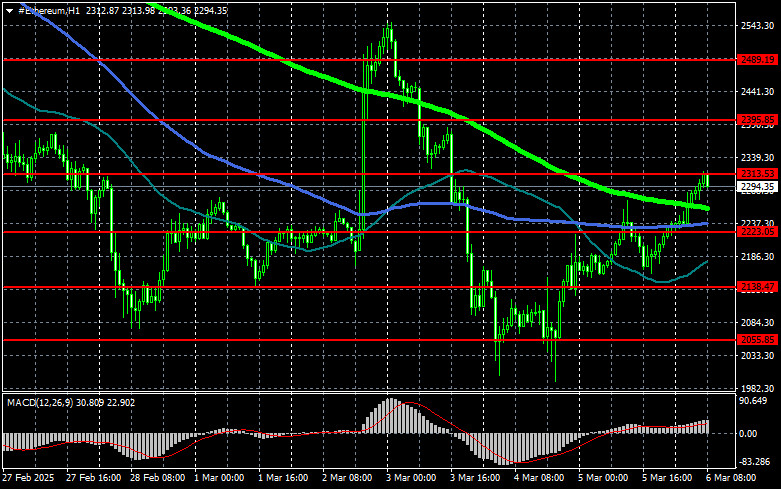Select the red 2395.85 level price label
The width and height of the screenshot is (781, 489).
tap(757, 120)
